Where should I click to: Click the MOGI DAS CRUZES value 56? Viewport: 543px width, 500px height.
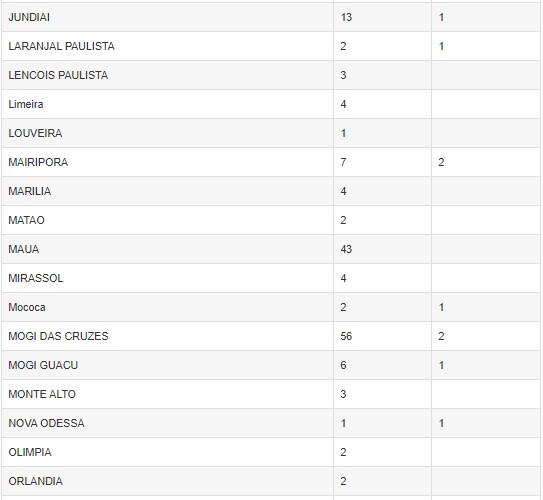[346, 336]
